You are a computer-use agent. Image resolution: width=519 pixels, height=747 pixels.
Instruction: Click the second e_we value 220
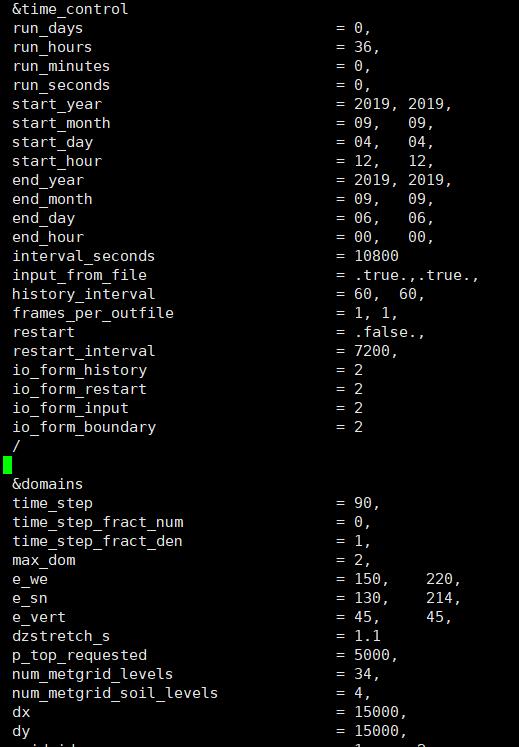[439, 579]
